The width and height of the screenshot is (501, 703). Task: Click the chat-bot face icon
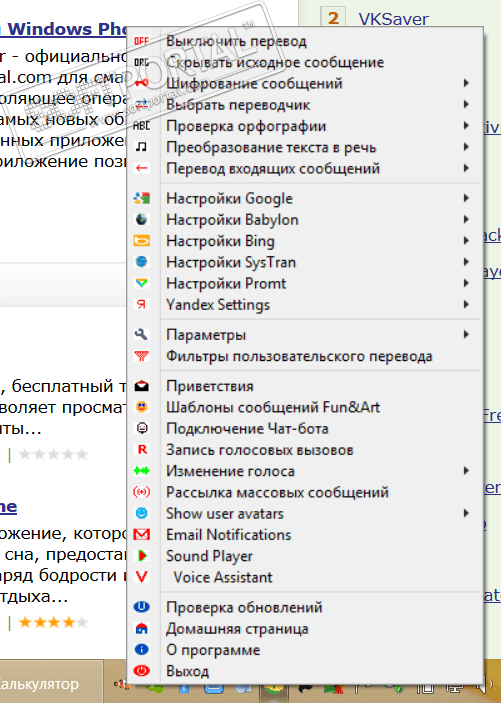click(141, 428)
